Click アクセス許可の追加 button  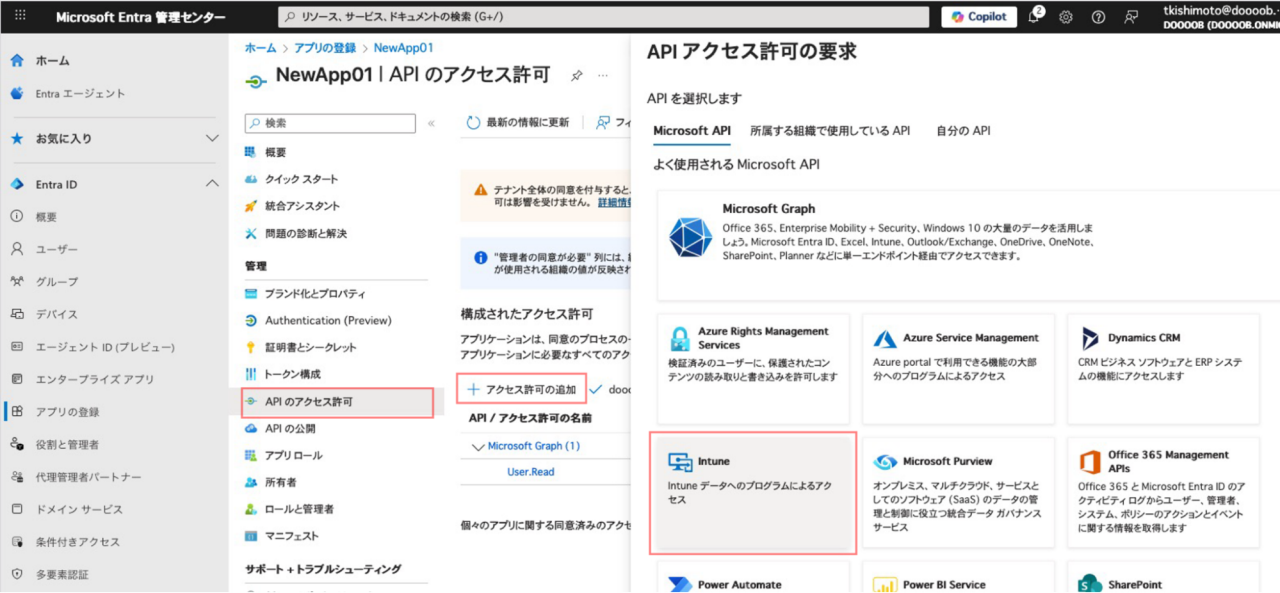pyautogui.click(x=521, y=389)
